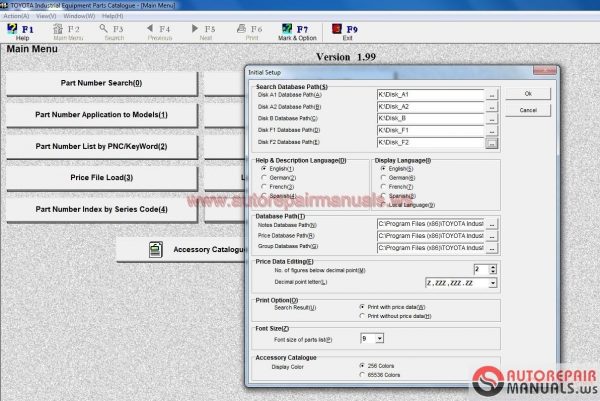Browse for Disk F2 database path
The width and height of the screenshot is (600, 401).
coord(492,143)
